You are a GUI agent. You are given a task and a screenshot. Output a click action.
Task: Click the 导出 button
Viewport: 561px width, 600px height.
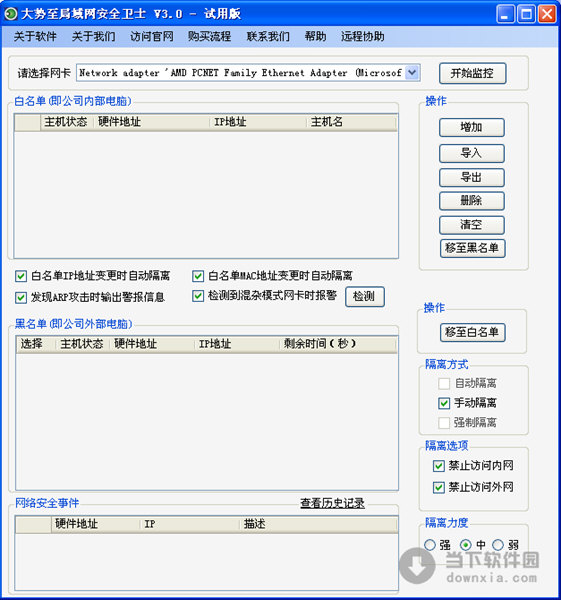point(471,178)
